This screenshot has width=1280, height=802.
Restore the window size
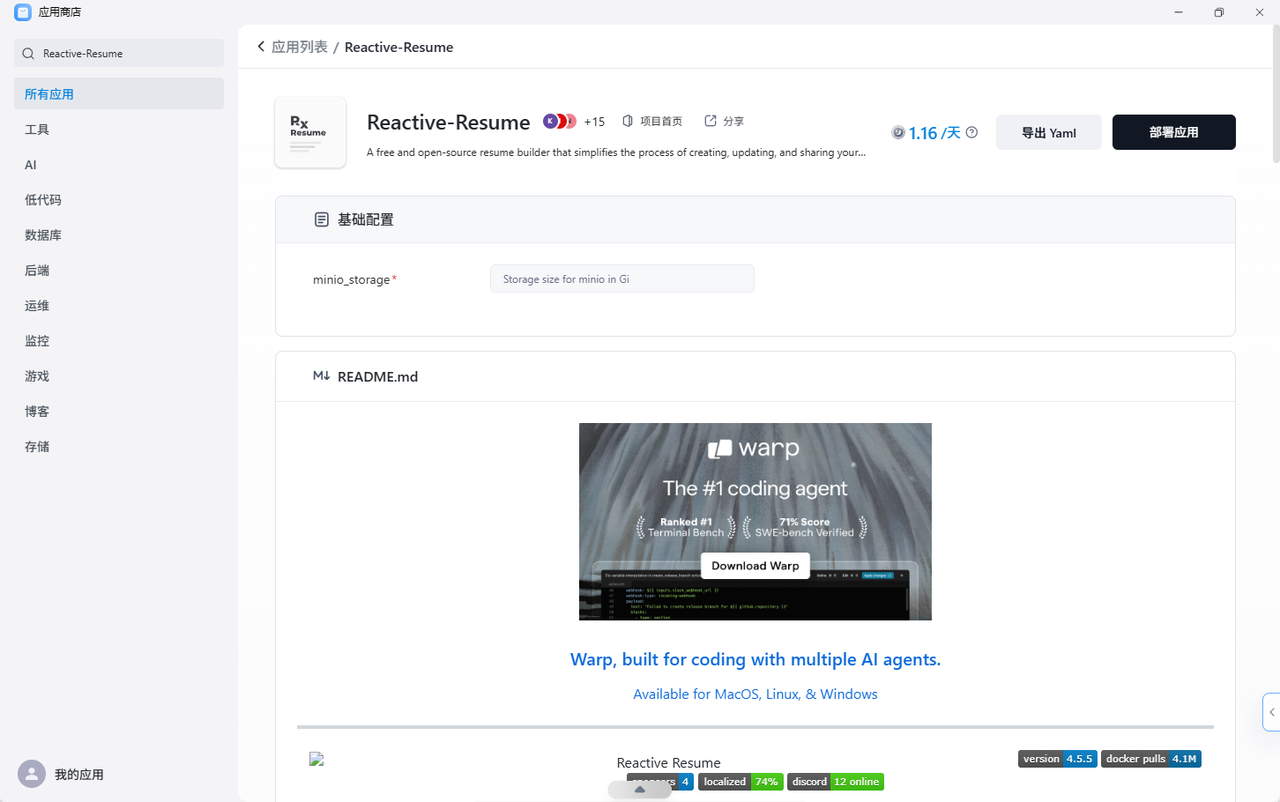pyautogui.click(x=1219, y=12)
